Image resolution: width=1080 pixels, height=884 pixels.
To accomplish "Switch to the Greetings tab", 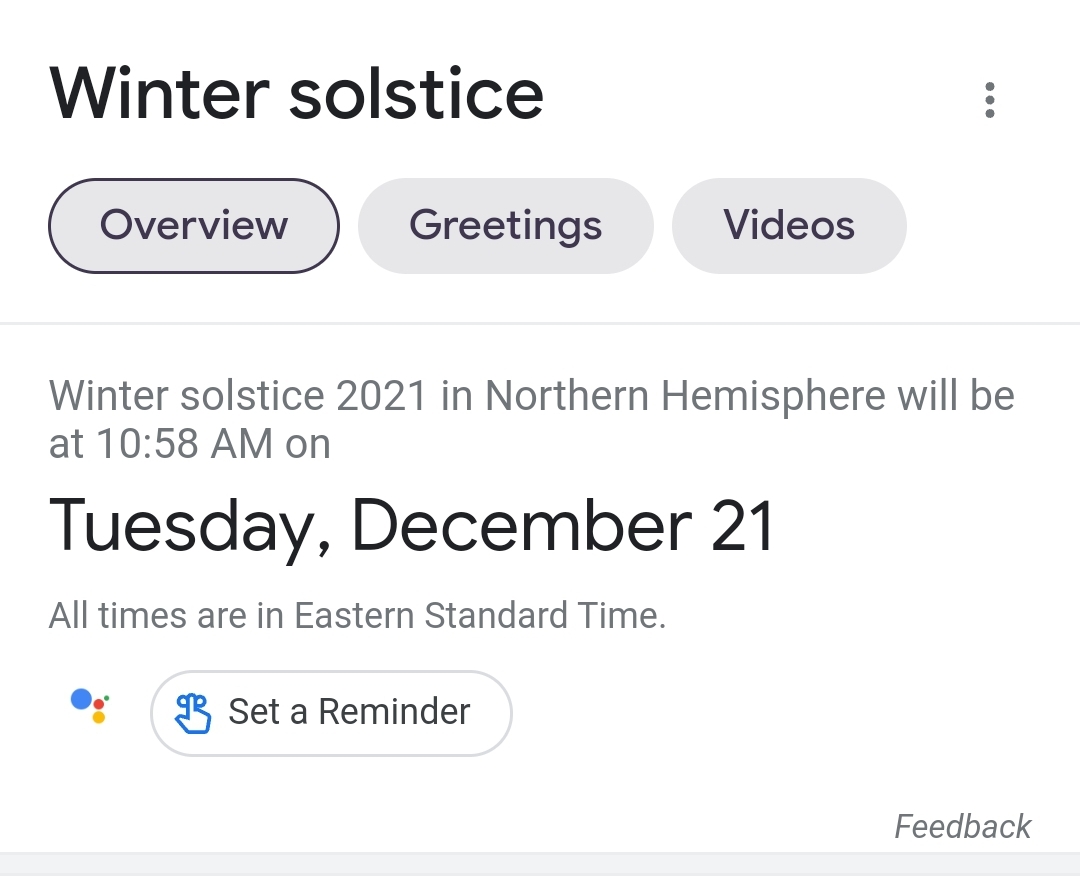I will click(506, 226).
